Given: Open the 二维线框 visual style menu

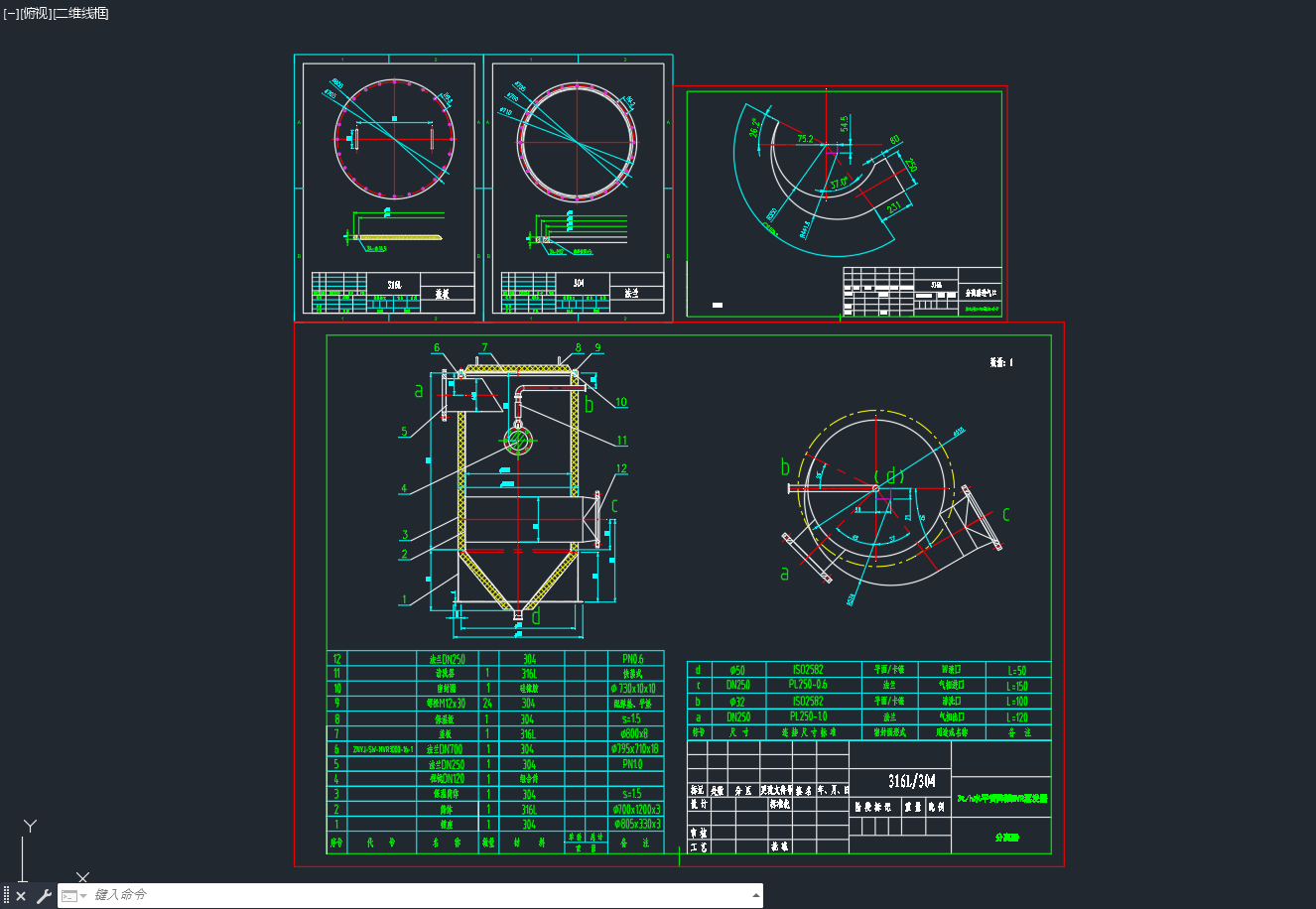Looking at the screenshot, I should pyautogui.click(x=81, y=14).
